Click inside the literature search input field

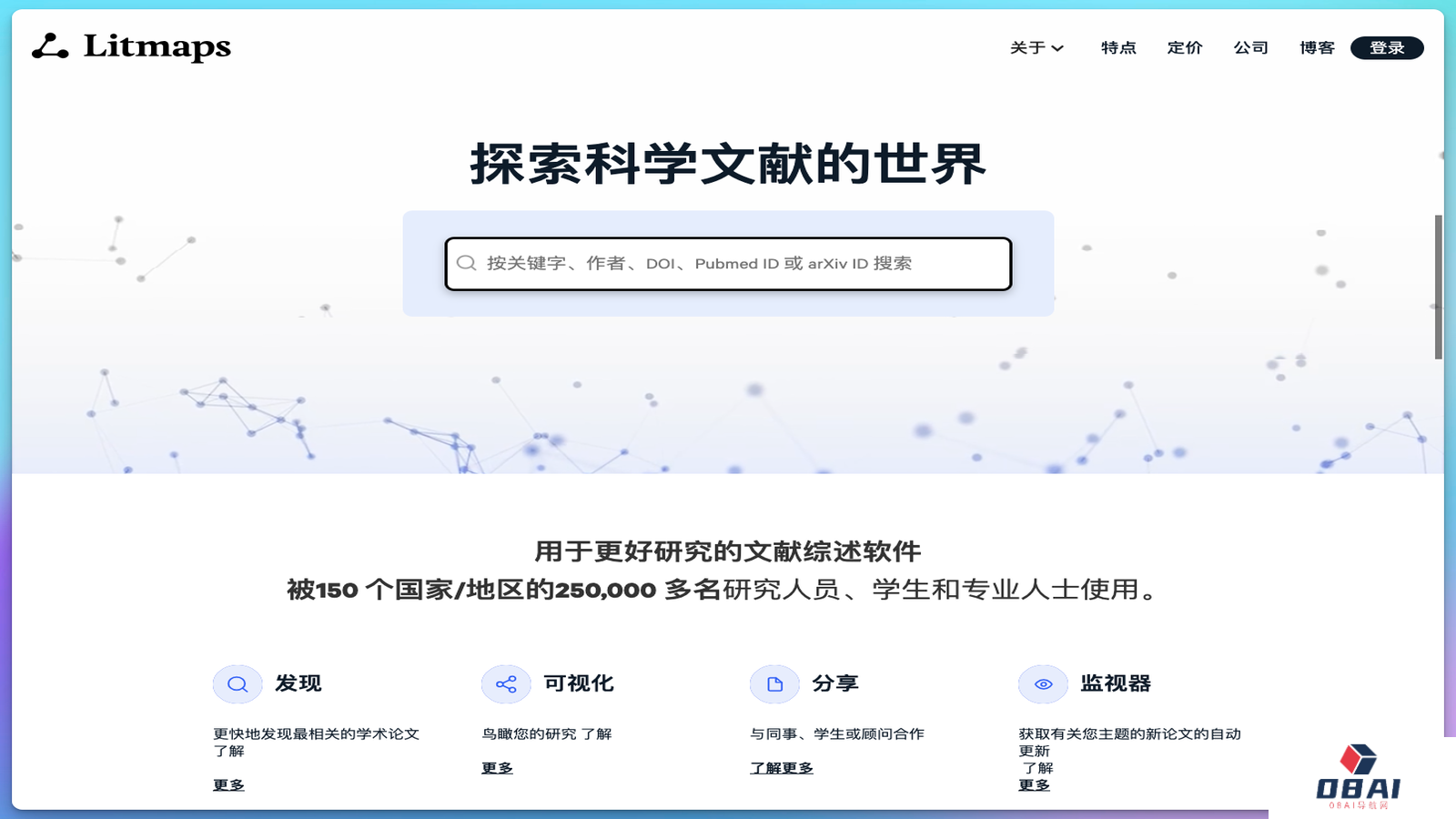(728, 263)
